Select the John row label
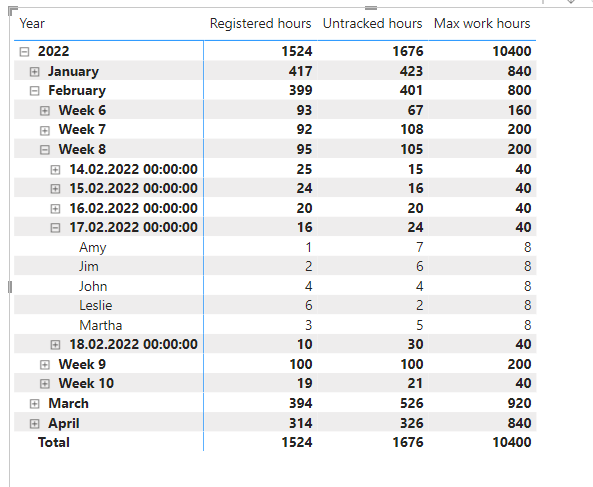The height and width of the screenshot is (487, 593). (93, 286)
